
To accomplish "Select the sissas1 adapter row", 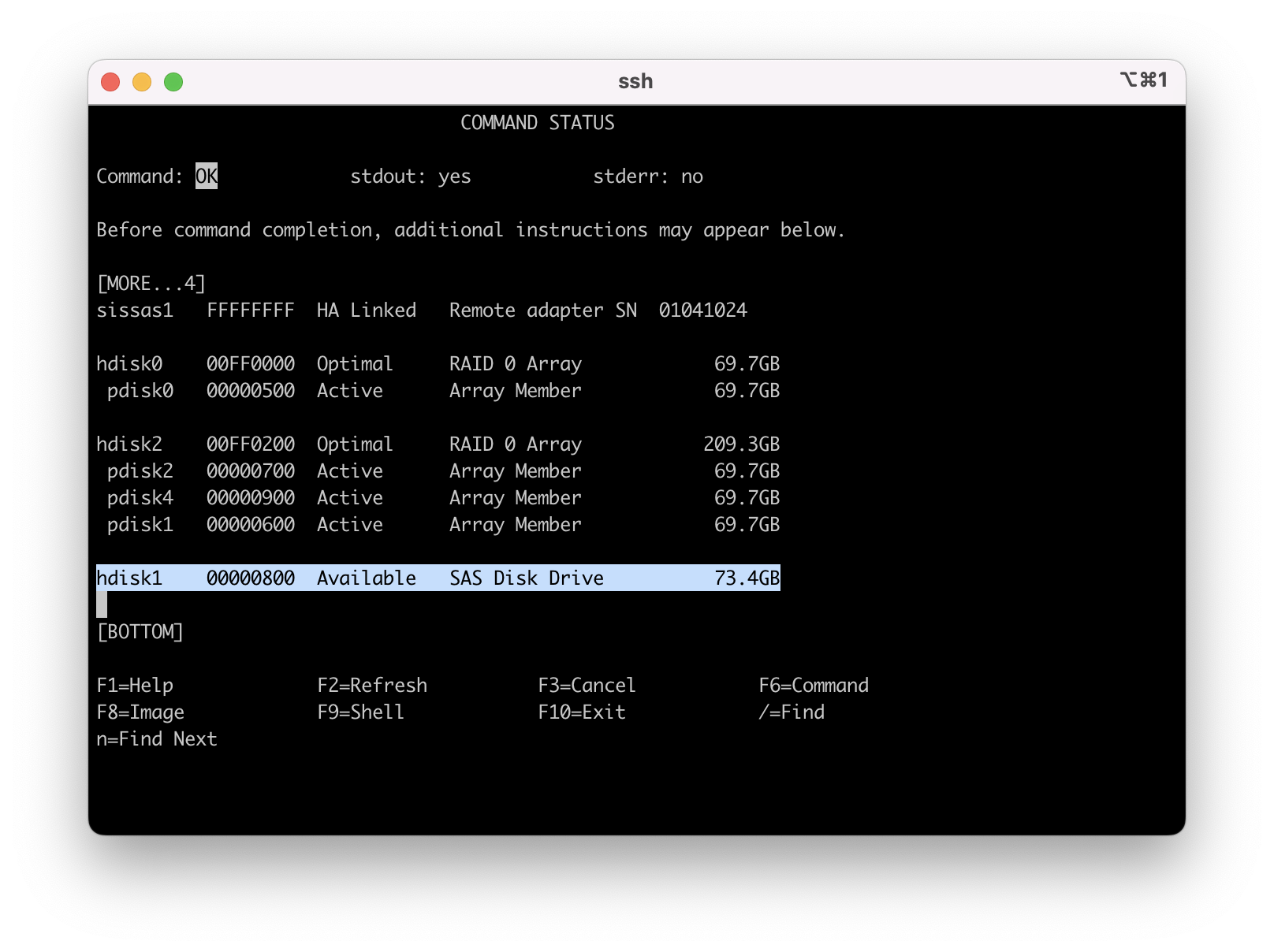I will point(422,311).
